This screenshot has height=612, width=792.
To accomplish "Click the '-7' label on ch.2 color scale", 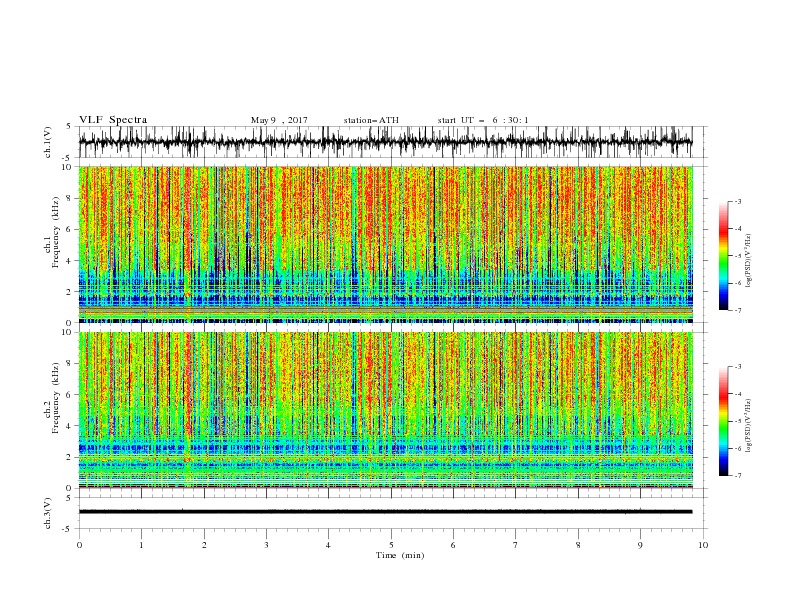I will pyautogui.click(x=737, y=475).
